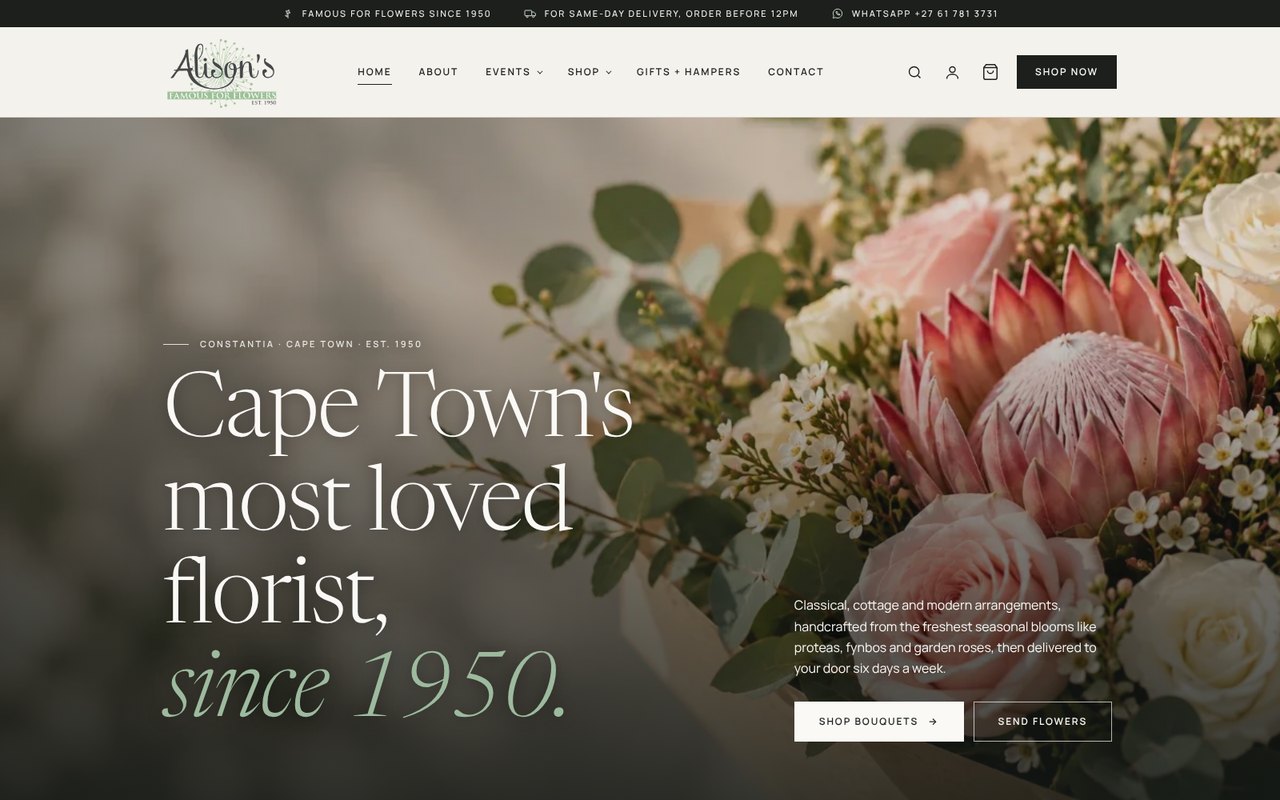The height and width of the screenshot is (800, 1280).
Task: Click 'For same-day delivery, order before 12PM' text
Action: point(671,14)
